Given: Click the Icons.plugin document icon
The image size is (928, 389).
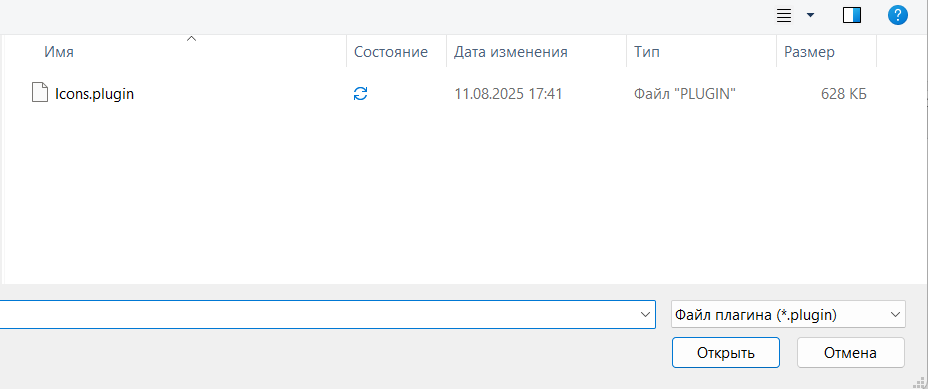Looking at the screenshot, I should [x=40, y=93].
